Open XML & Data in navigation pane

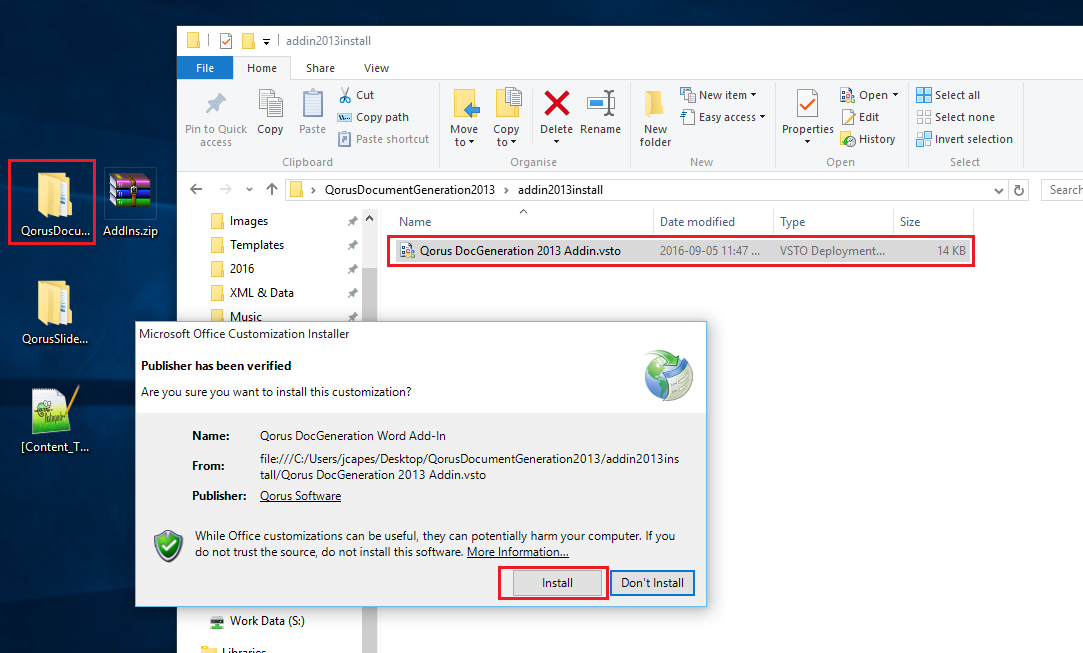[x=262, y=293]
